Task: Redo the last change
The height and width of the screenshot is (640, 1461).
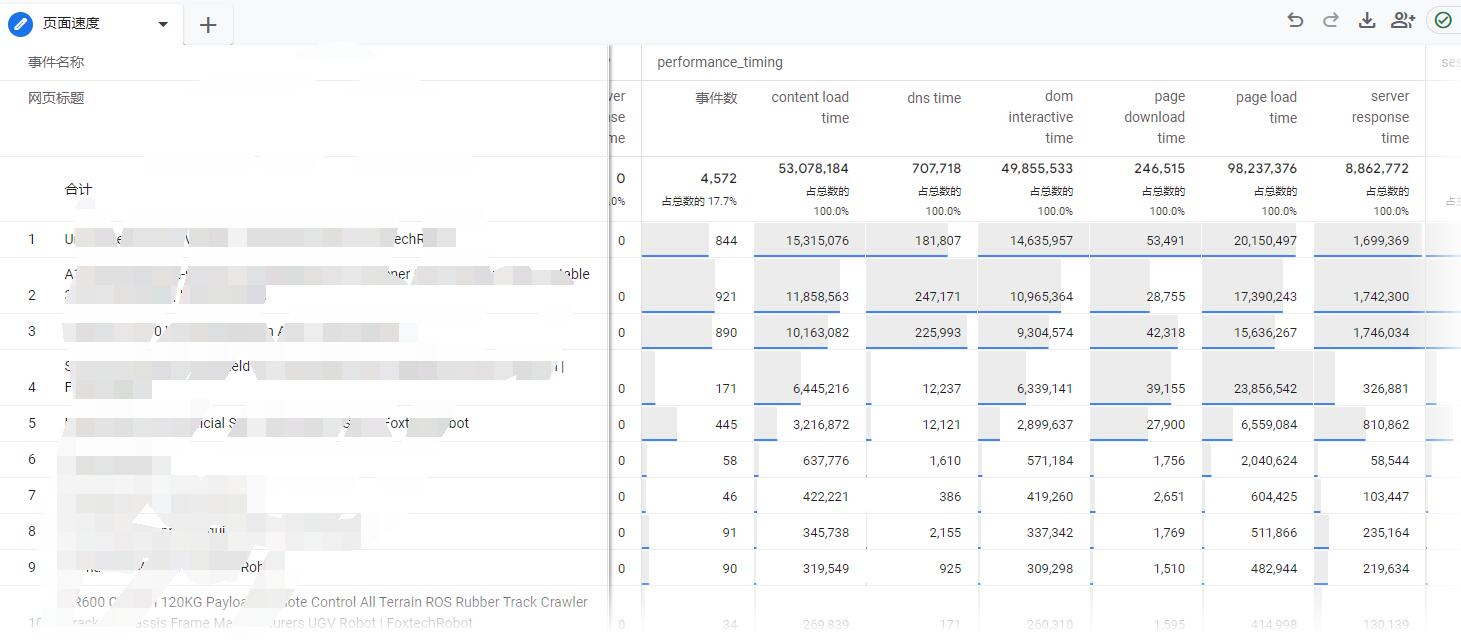Action: [1330, 19]
